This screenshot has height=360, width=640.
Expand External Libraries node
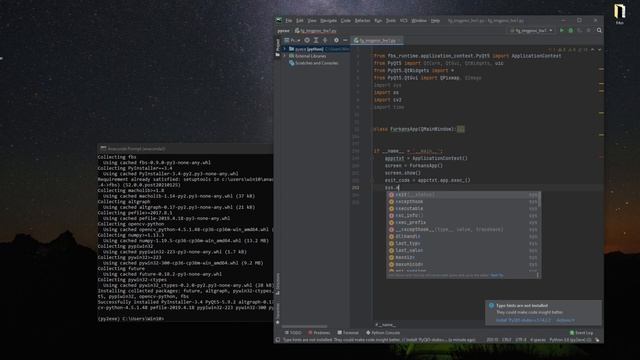tap(285, 56)
